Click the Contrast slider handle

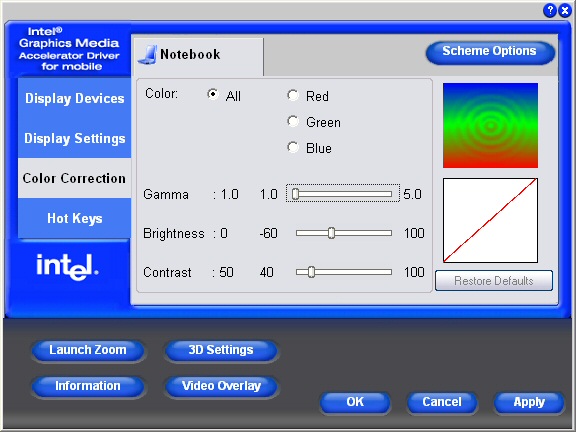(x=311, y=272)
